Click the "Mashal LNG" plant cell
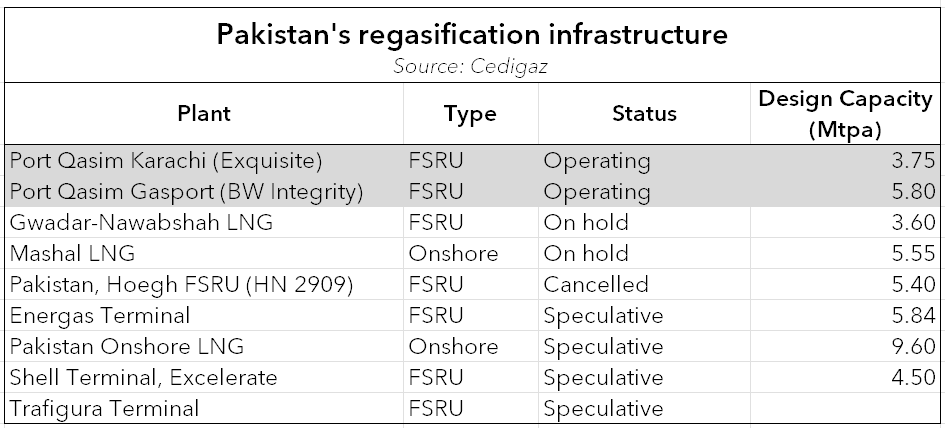The image size is (945, 428). pos(71,254)
